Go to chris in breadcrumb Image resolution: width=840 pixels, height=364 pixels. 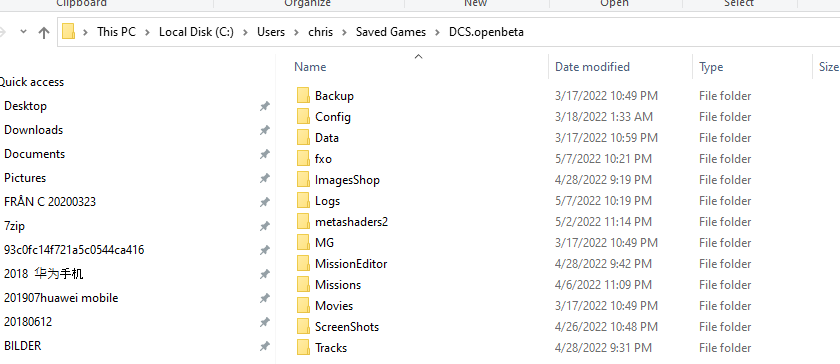[x=320, y=32]
